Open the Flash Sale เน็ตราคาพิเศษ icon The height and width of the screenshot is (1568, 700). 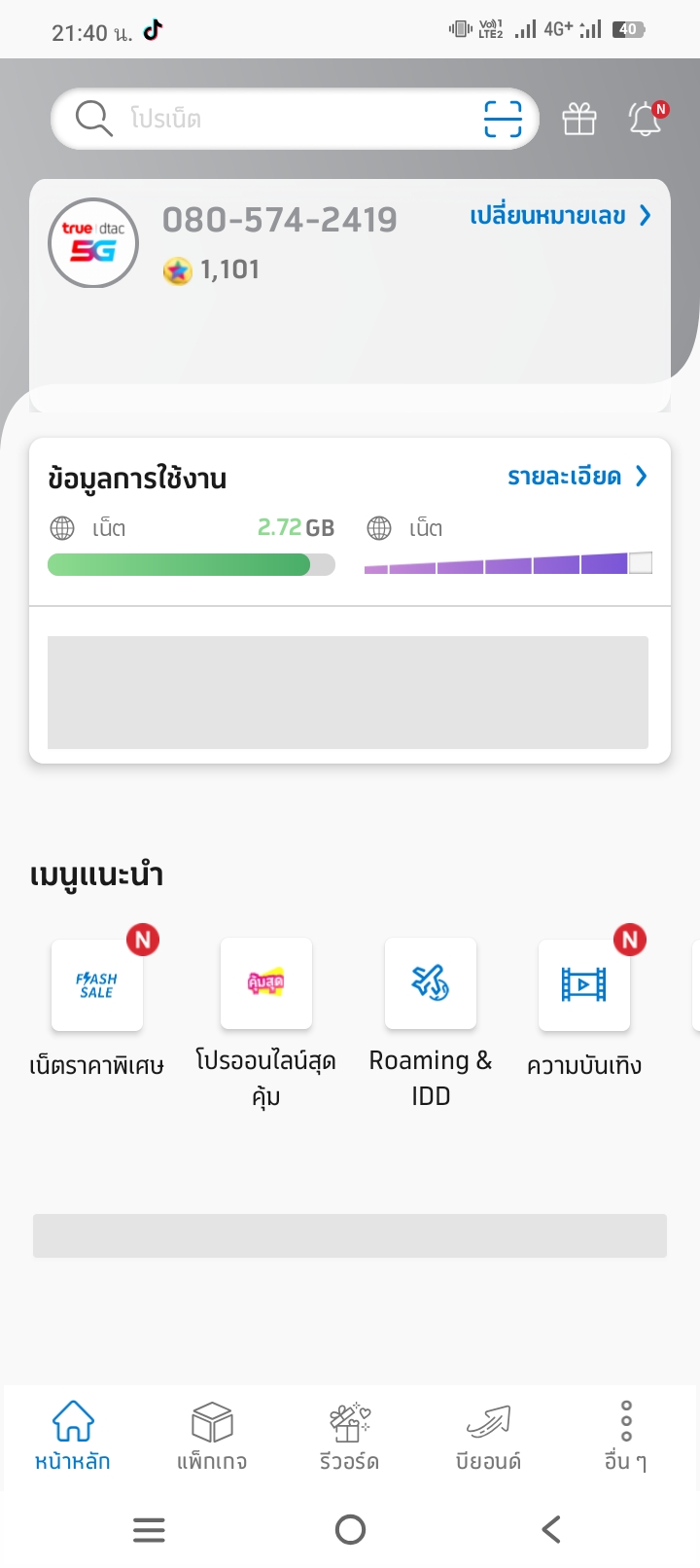pos(97,984)
